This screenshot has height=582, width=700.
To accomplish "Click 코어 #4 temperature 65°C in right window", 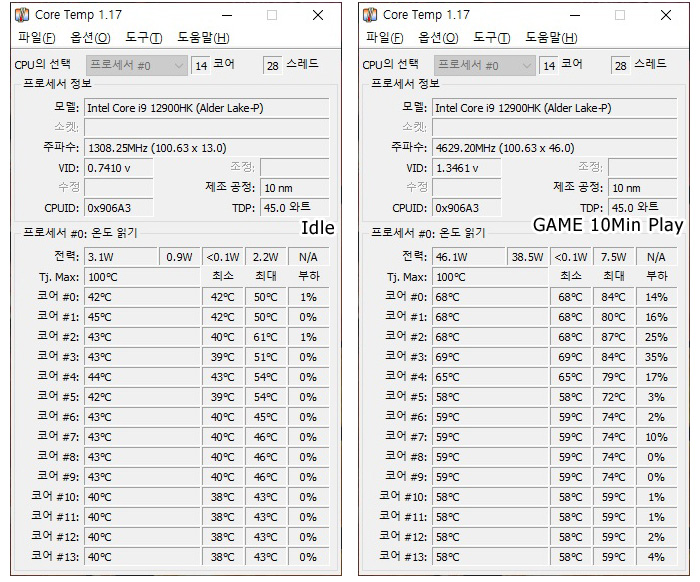I will [x=490, y=377].
